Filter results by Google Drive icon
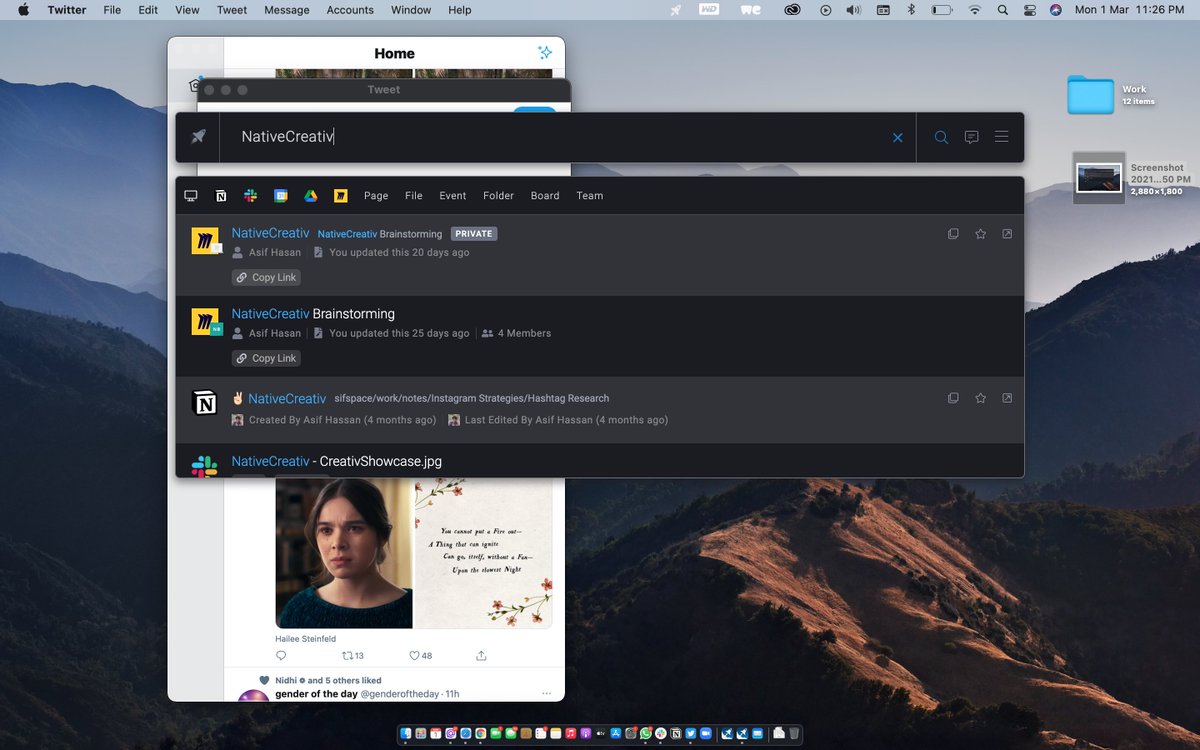The image size is (1200, 750). [311, 196]
